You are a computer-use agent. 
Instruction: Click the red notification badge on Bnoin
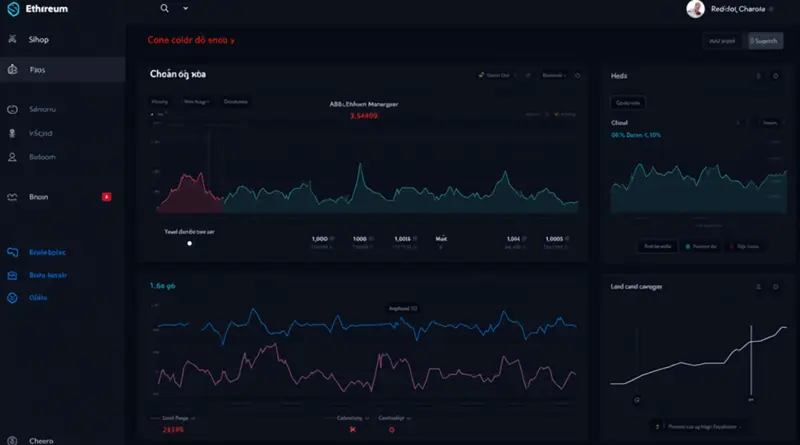[106, 197]
